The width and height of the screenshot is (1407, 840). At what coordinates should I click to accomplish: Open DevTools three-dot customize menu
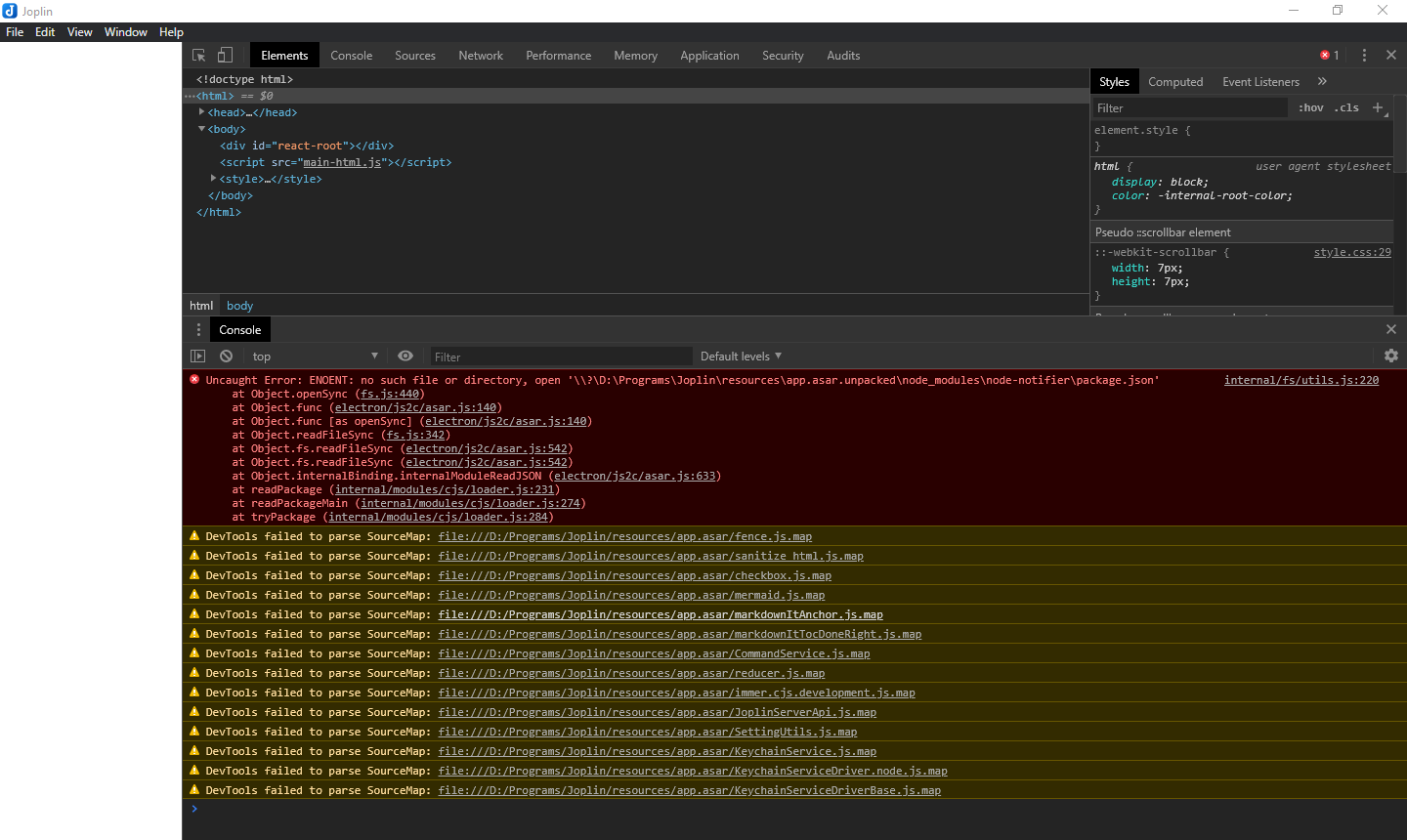(x=1364, y=56)
